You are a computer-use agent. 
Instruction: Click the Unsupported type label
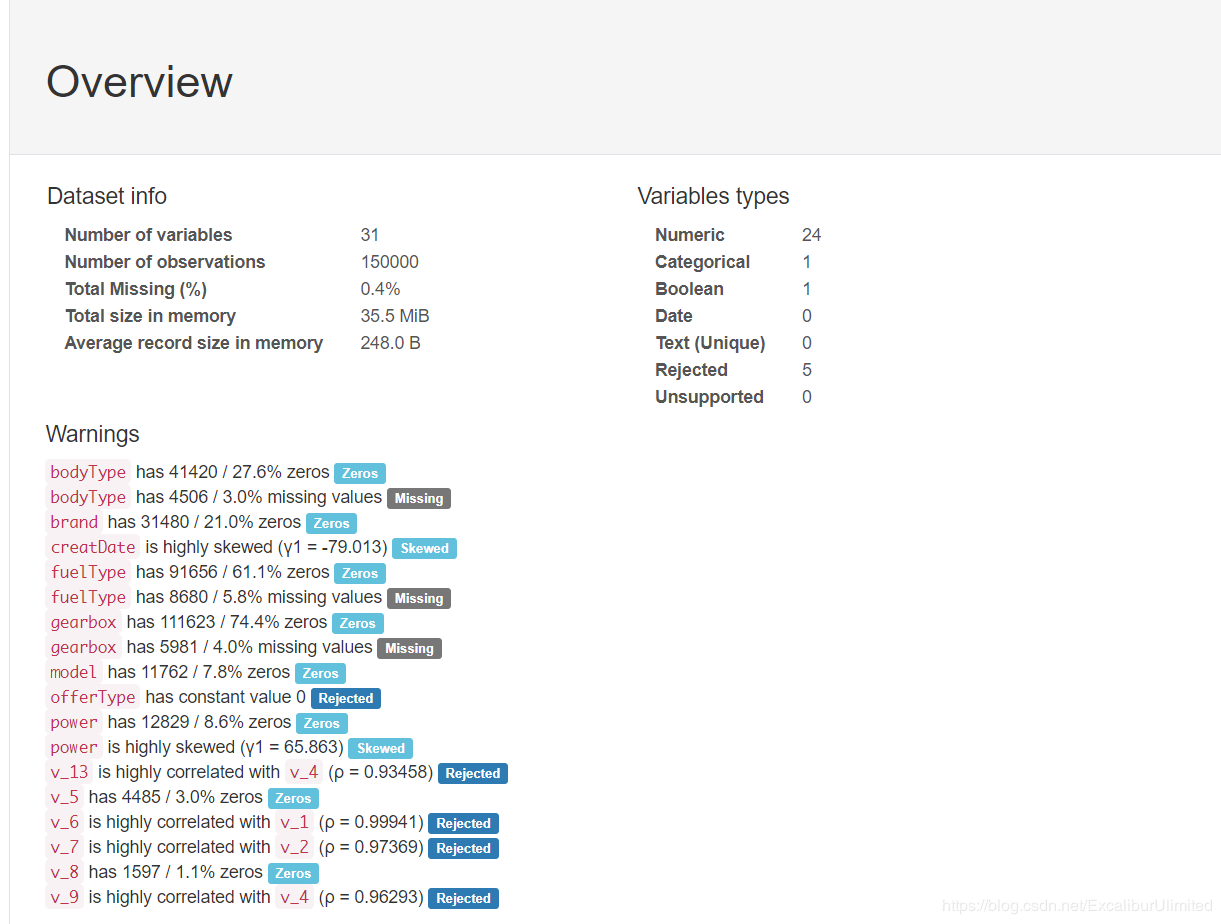click(x=709, y=397)
